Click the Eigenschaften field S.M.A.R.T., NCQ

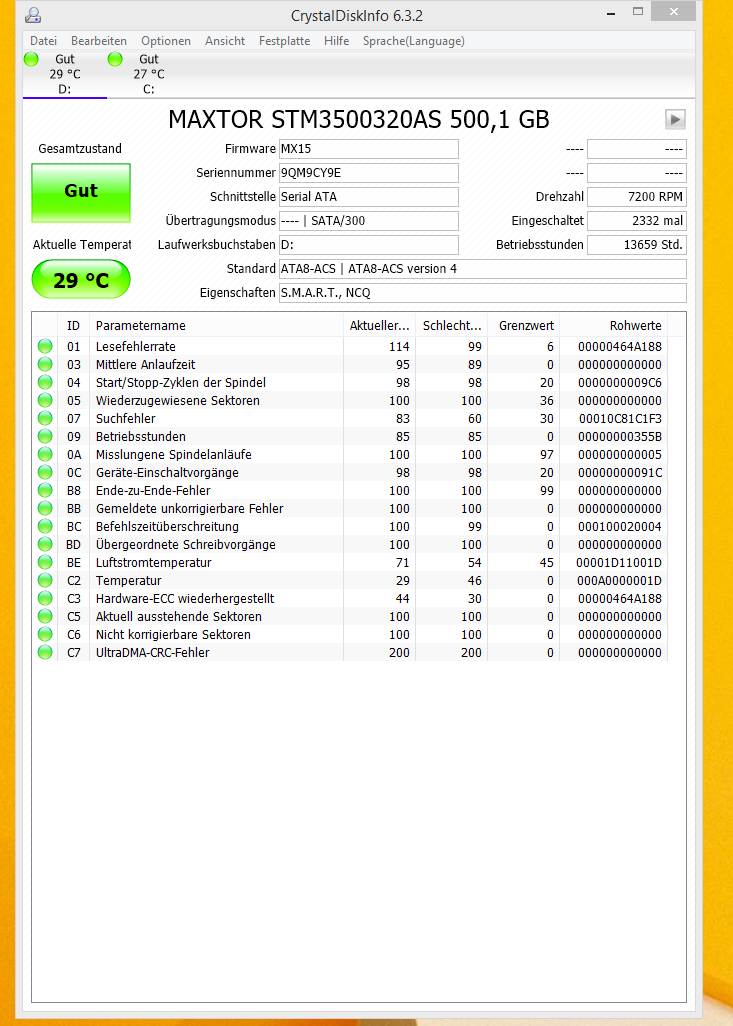coord(483,292)
